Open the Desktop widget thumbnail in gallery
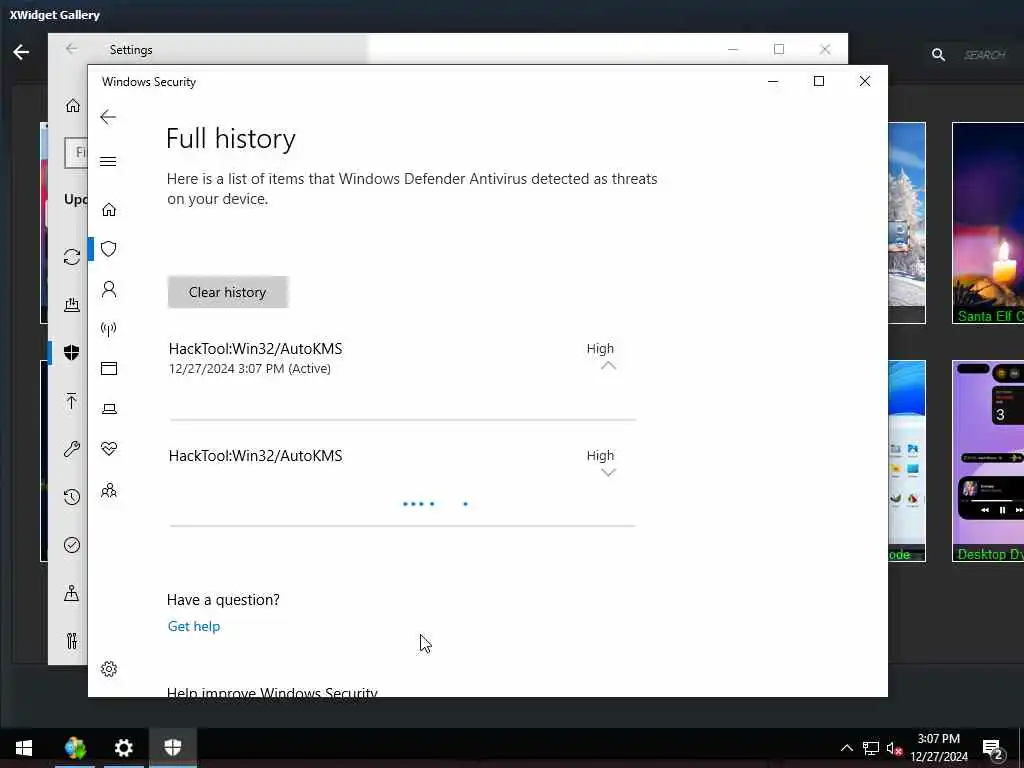This screenshot has height=768, width=1024. pos(988,460)
